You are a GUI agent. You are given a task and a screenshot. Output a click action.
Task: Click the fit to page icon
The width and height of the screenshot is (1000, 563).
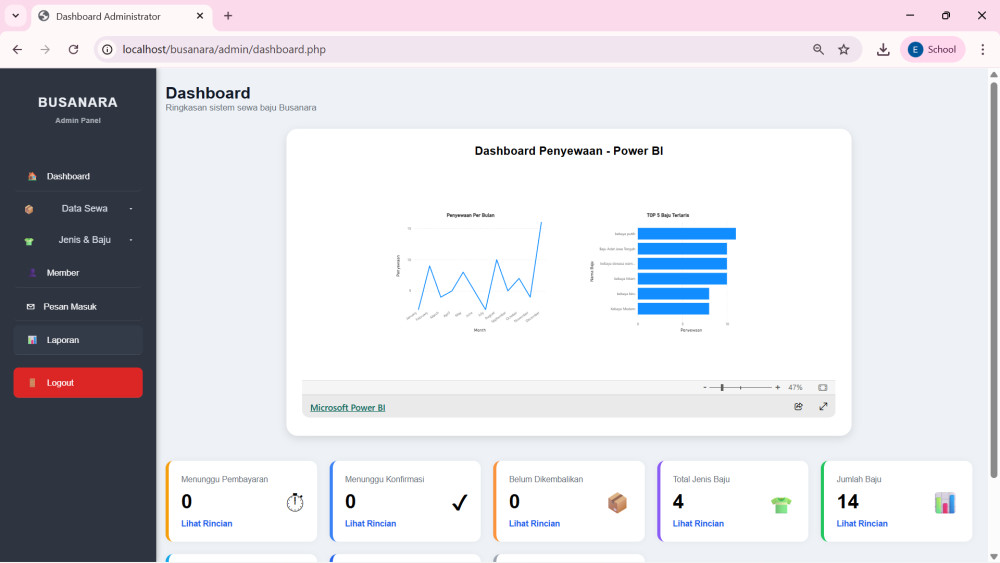coord(822,387)
